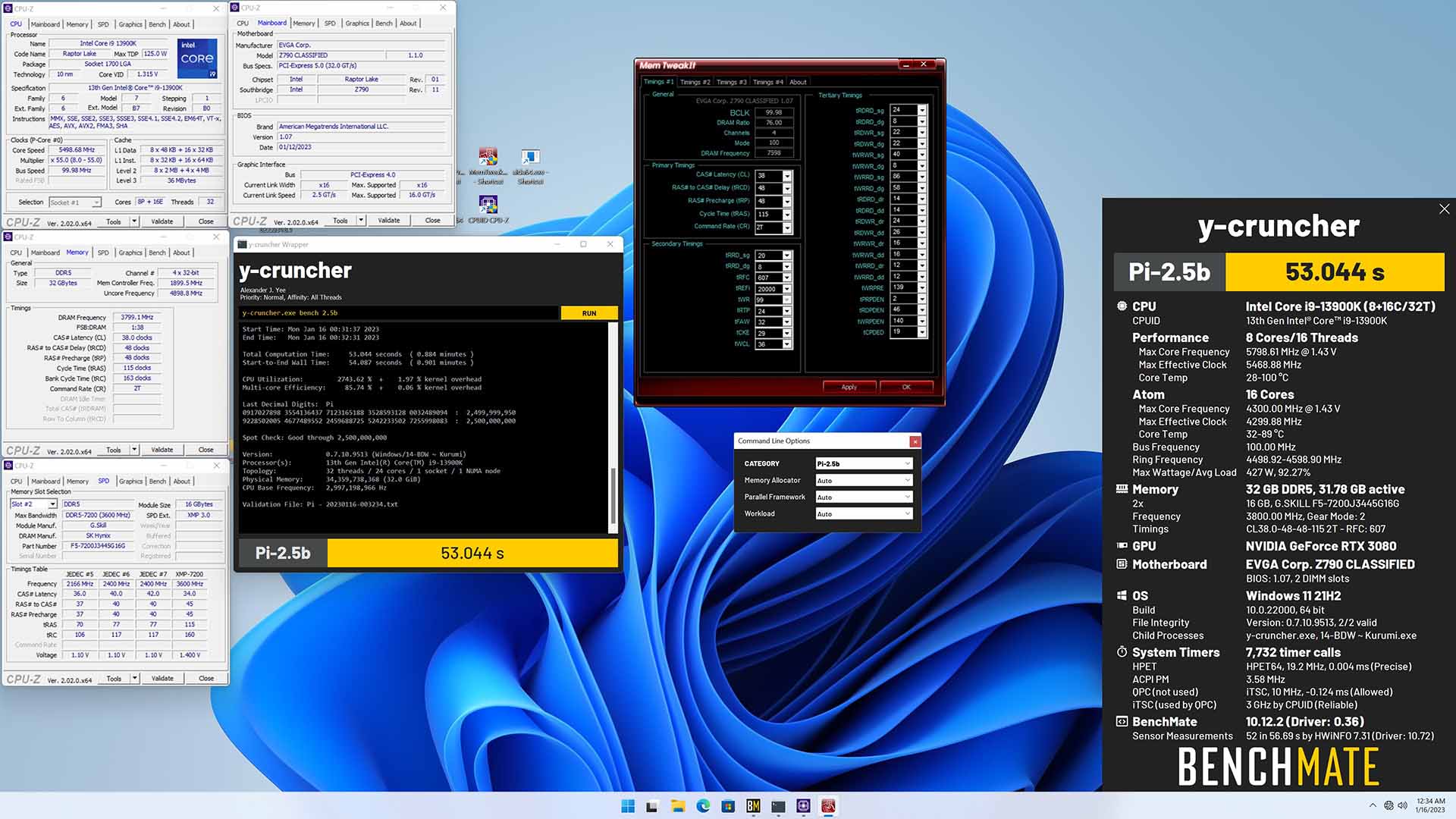Switch to MemTweakIt red taskbar icon
The height and width of the screenshot is (819, 1456).
pos(829,806)
